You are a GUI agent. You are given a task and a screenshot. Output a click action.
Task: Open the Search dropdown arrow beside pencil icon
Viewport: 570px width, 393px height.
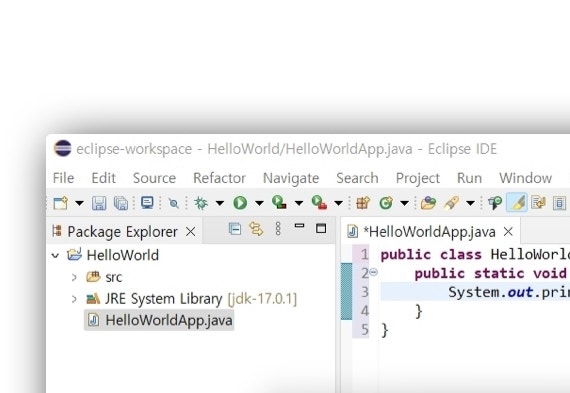[x=470, y=203]
